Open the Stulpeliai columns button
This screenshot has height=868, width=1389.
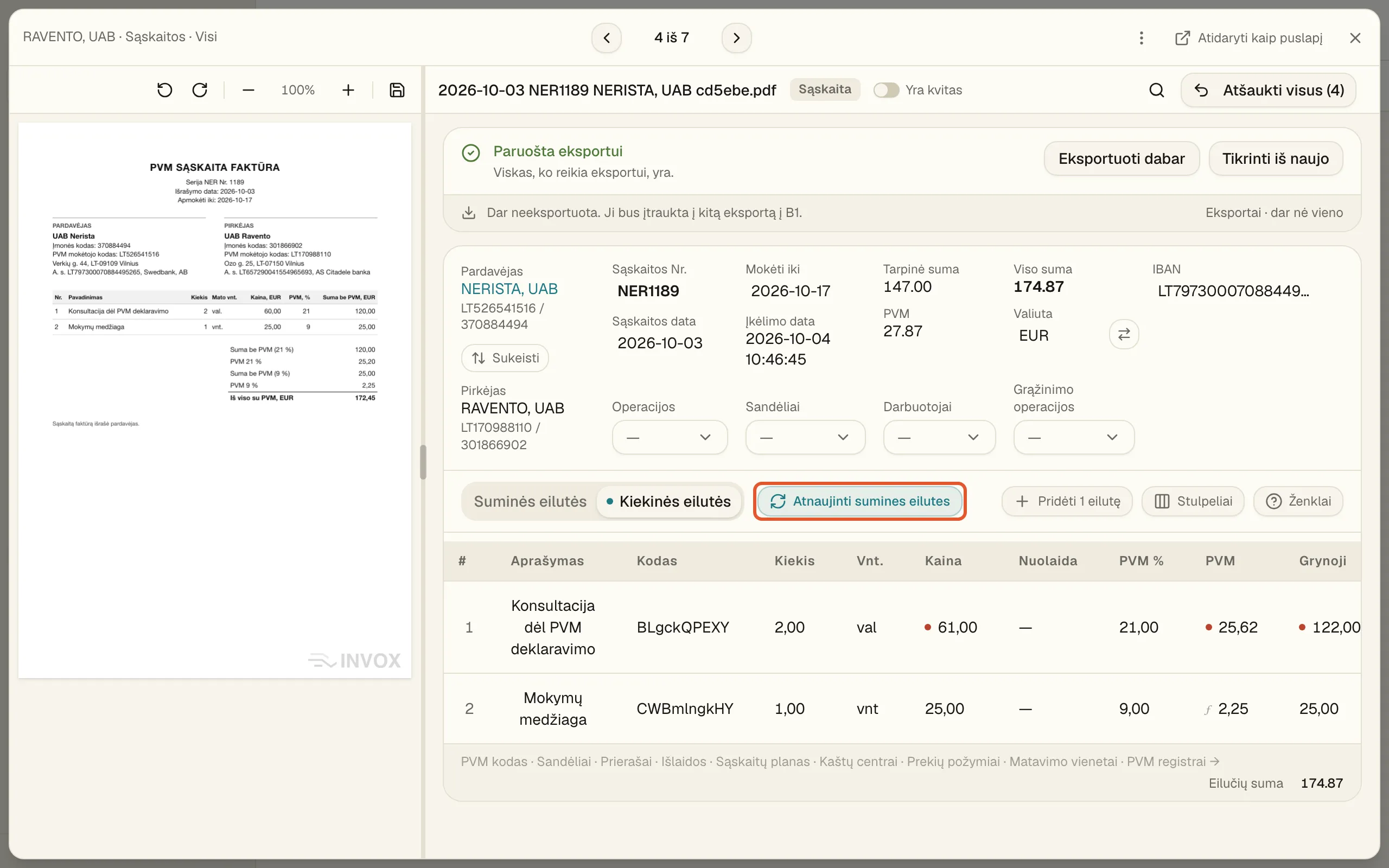point(1193,501)
